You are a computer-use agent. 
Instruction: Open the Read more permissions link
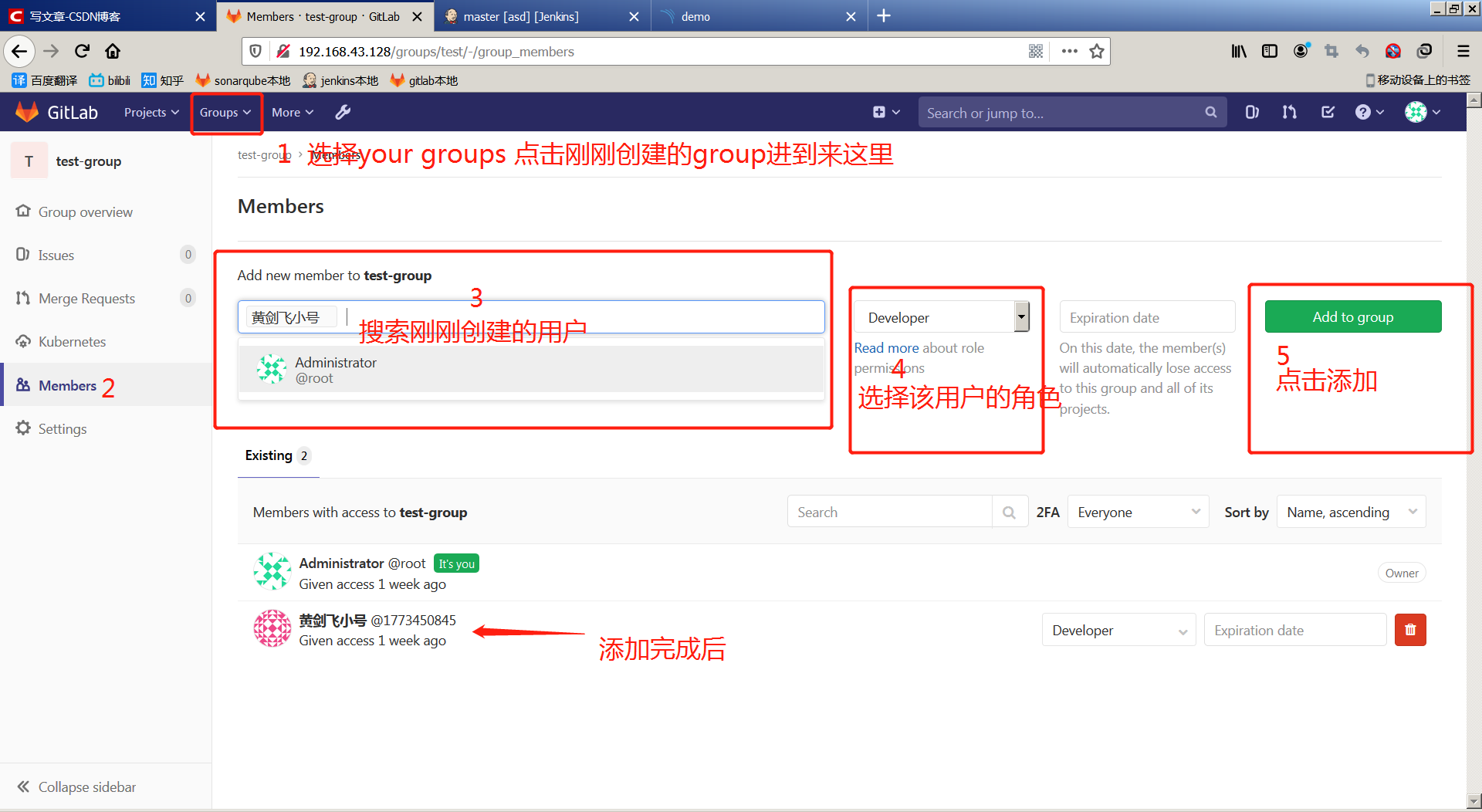886,348
